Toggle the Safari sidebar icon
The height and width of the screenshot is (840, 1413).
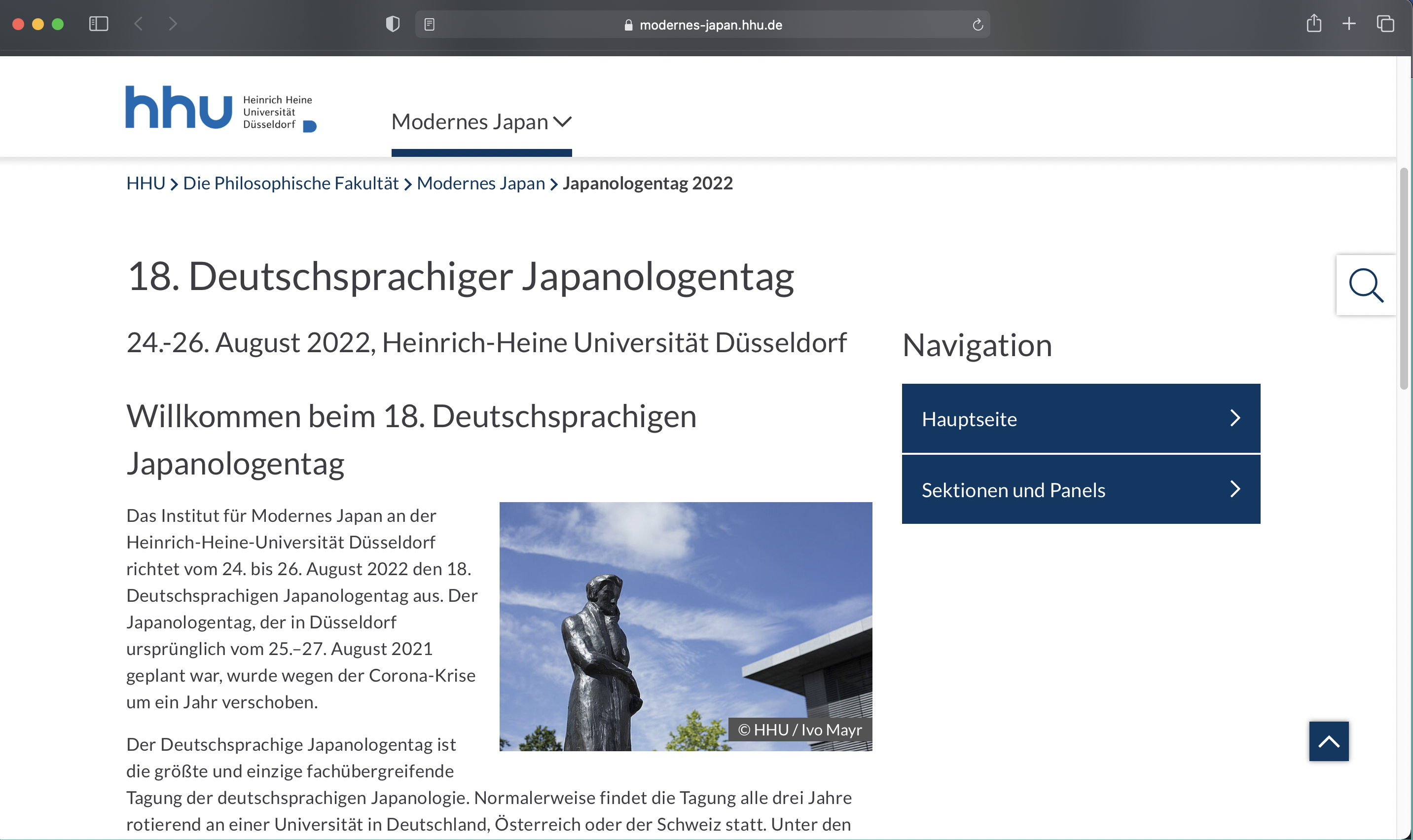[99, 24]
